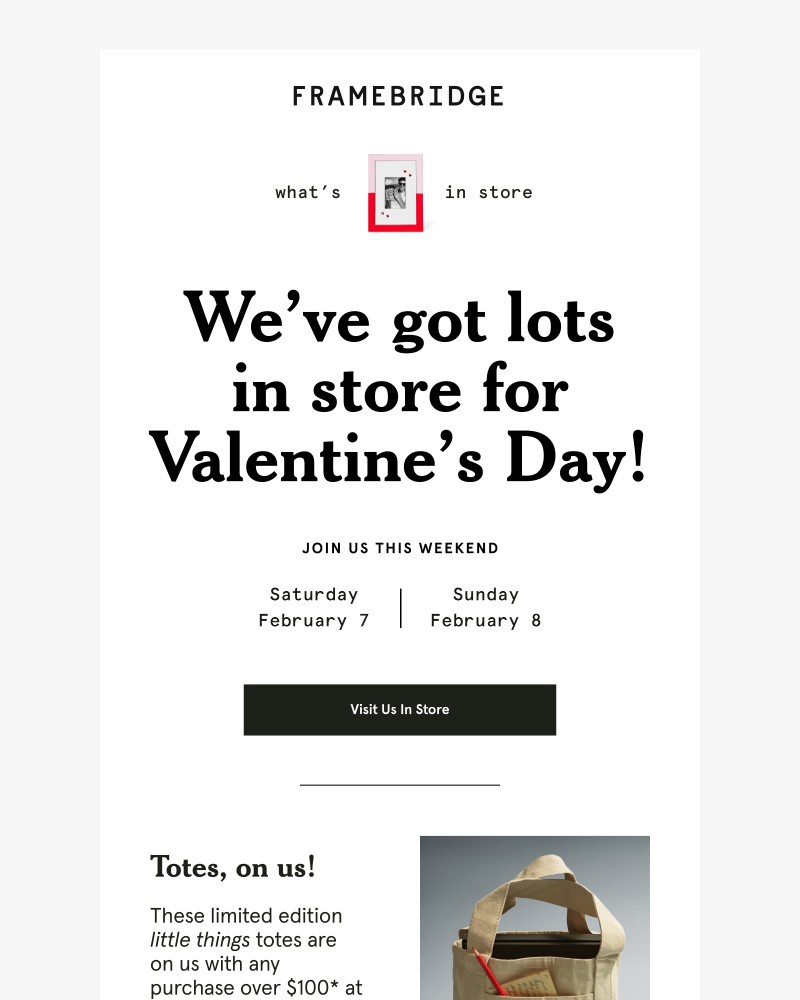
Task: Click the Framebridge logo
Action: tap(399, 95)
